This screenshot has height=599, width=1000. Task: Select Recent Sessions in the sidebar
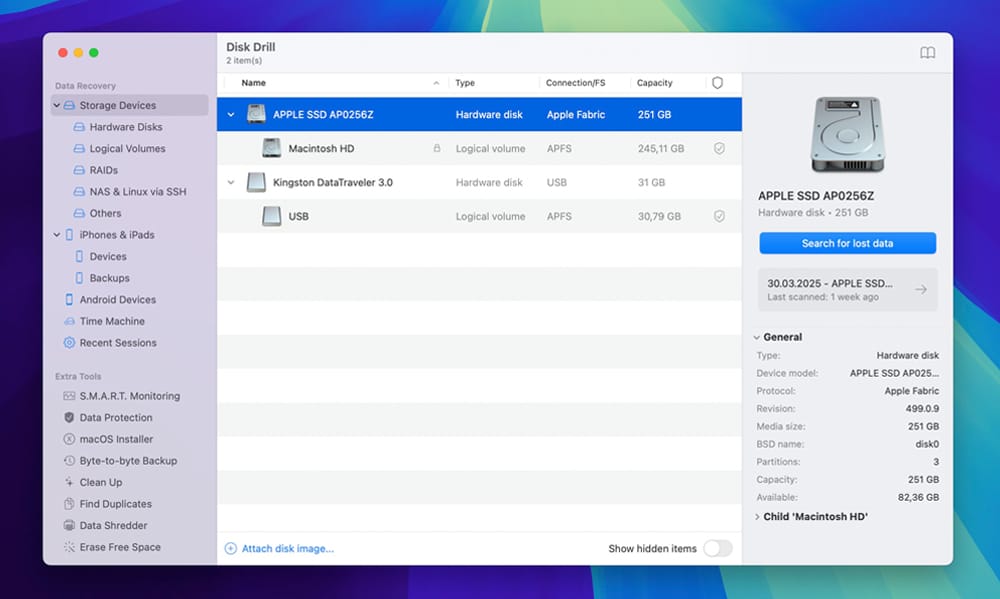click(x=115, y=342)
